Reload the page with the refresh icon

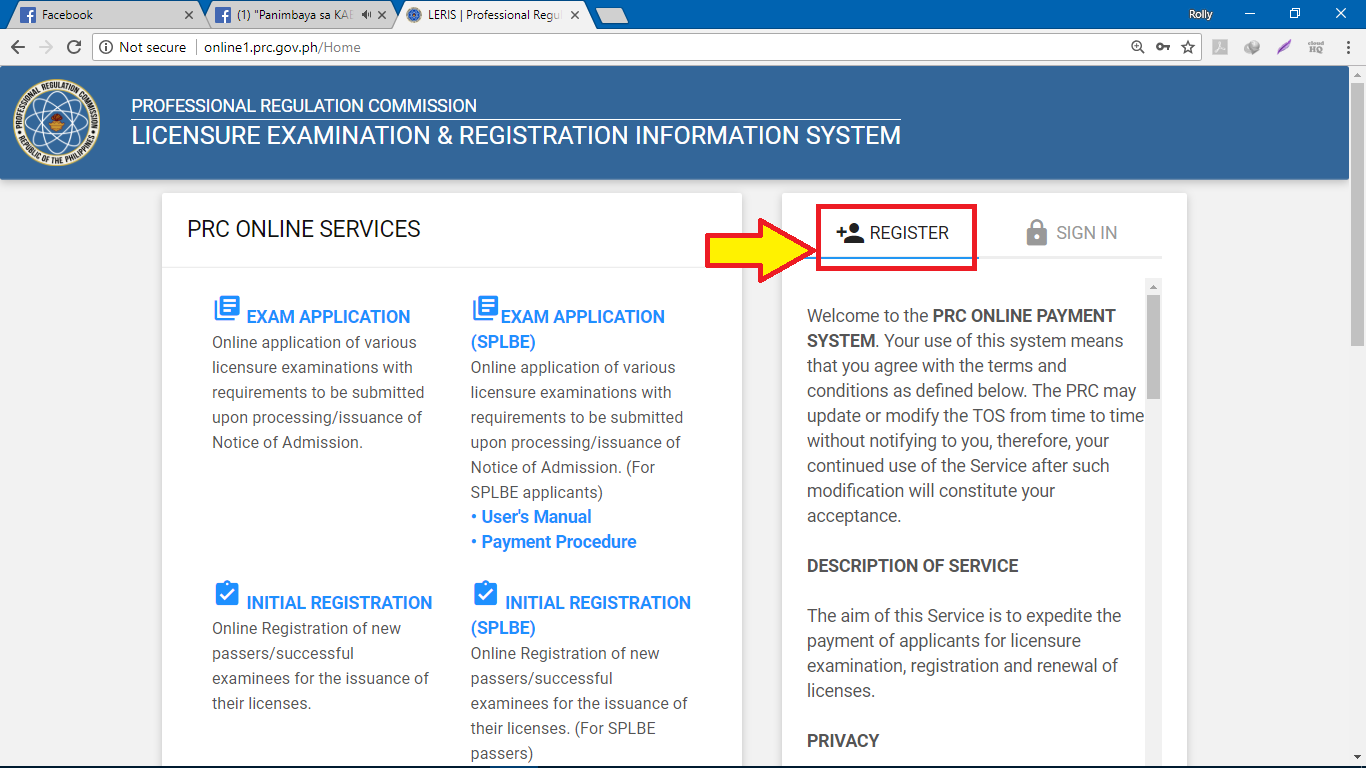coord(73,46)
